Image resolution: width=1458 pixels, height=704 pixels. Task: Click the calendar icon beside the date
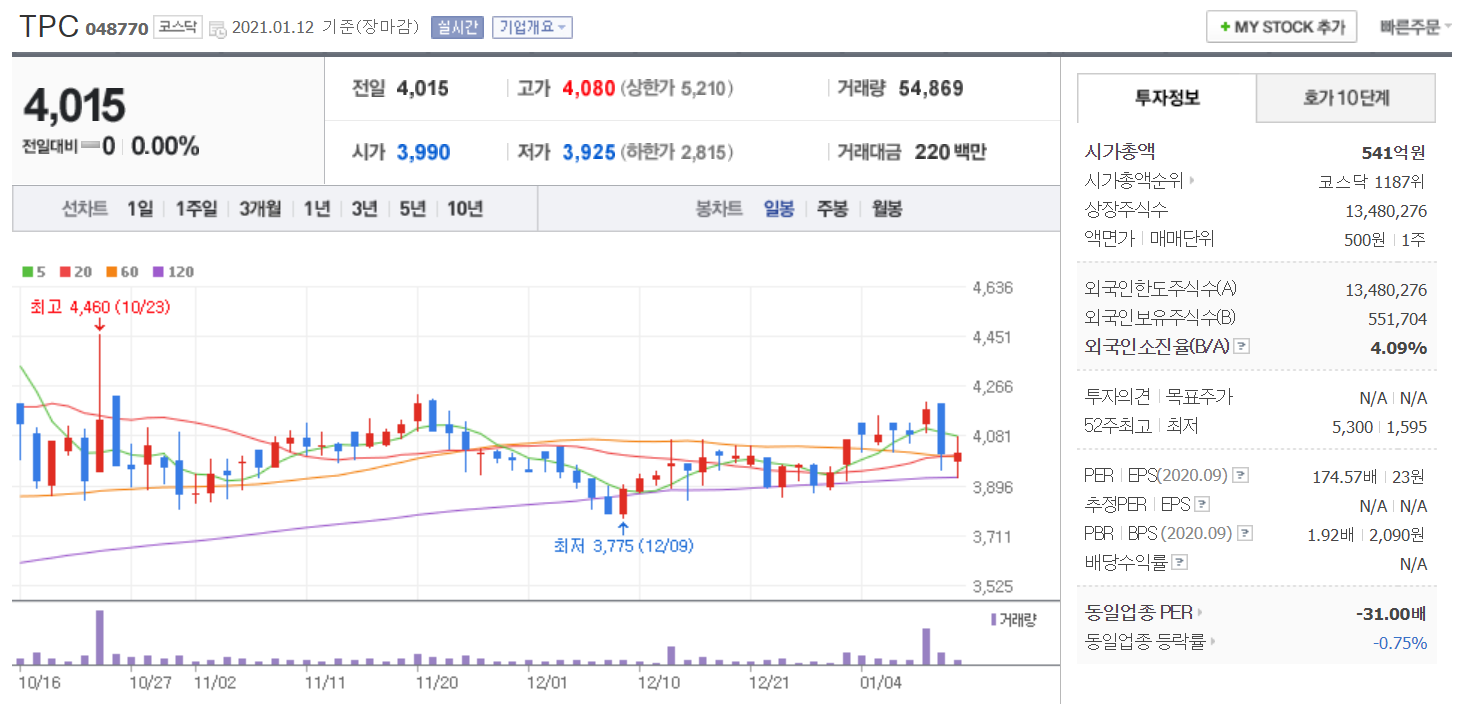click(x=217, y=29)
